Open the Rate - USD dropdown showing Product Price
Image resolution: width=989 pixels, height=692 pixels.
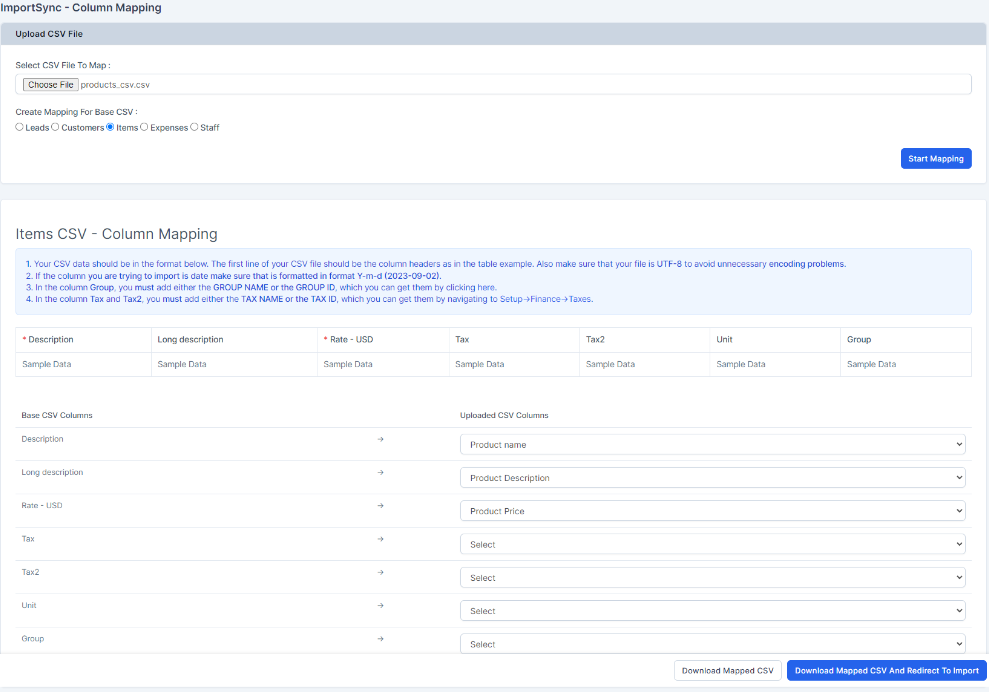tap(713, 511)
